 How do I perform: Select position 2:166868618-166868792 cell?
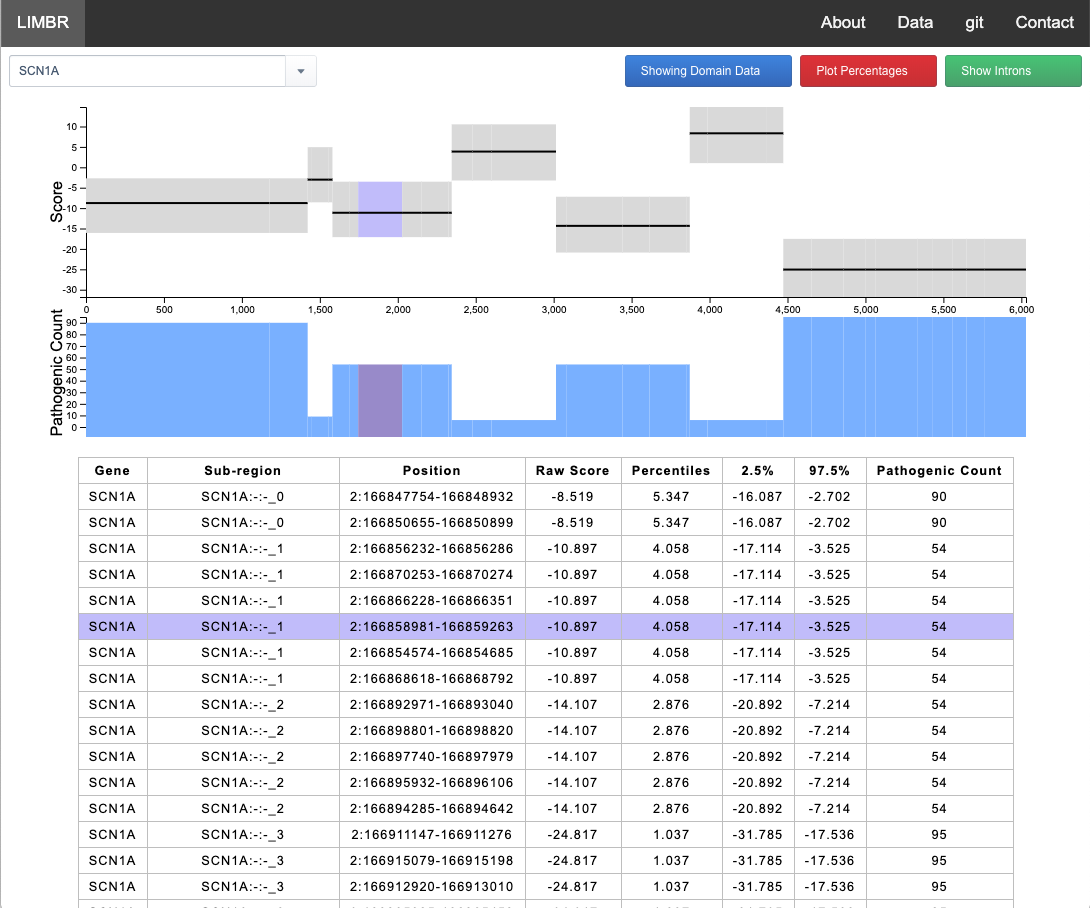[x=432, y=679]
